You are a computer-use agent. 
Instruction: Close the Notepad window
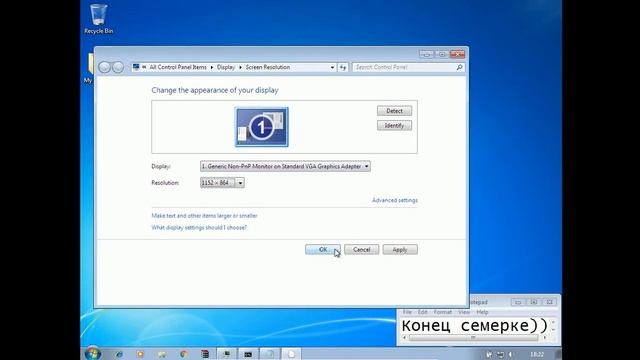click(549, 302)
